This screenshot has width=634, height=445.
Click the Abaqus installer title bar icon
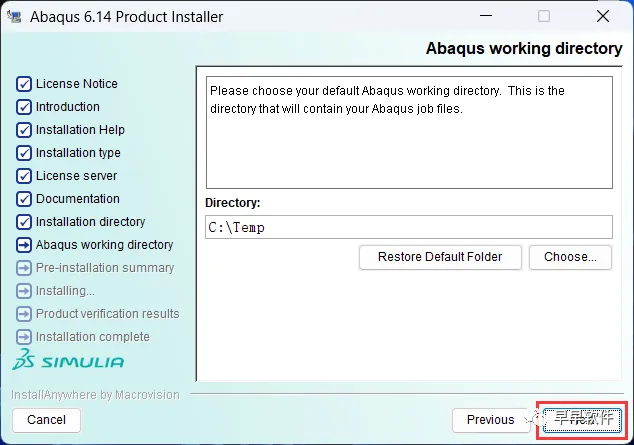tap(14, 17)
